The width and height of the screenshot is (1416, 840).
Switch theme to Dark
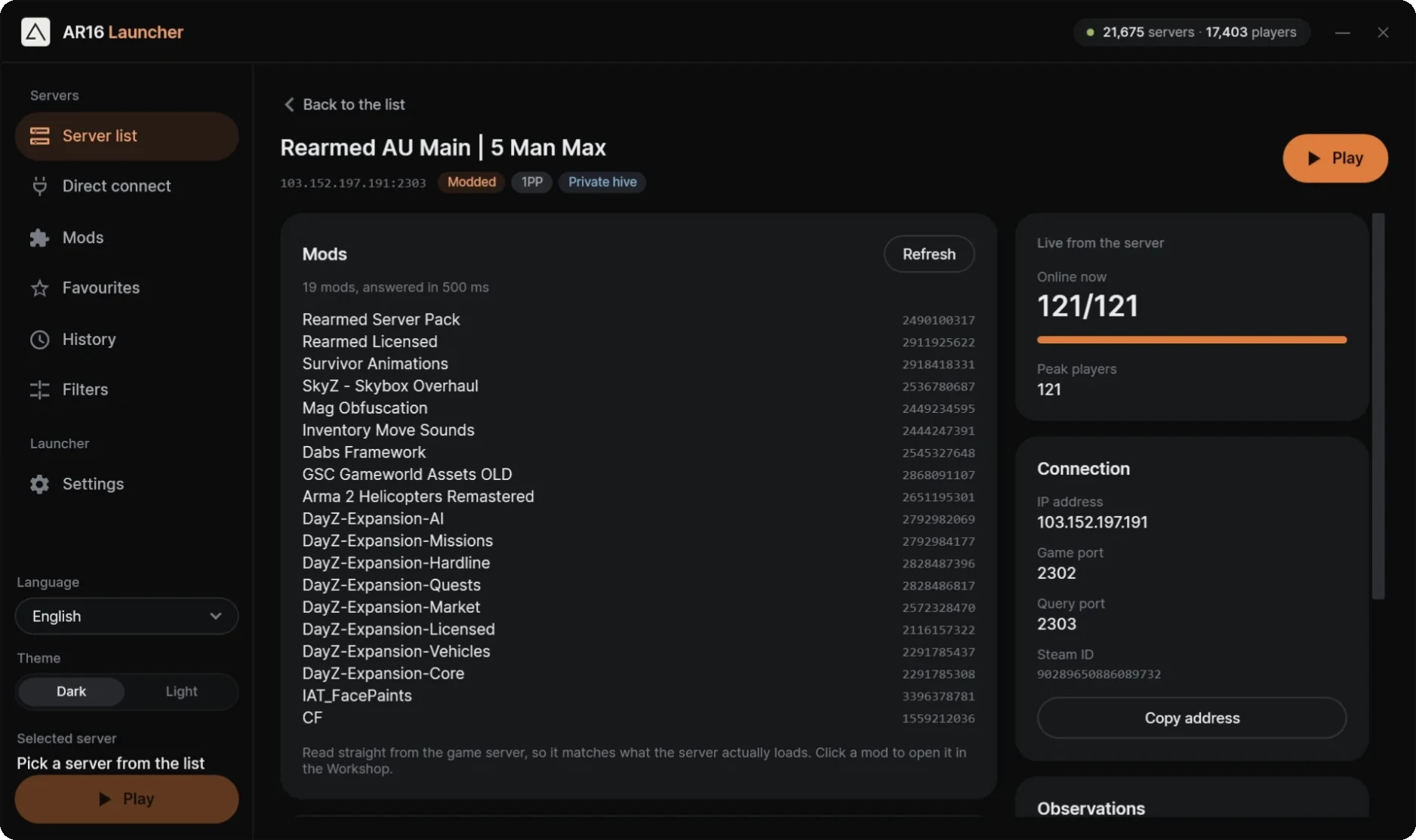pos(71,691)
